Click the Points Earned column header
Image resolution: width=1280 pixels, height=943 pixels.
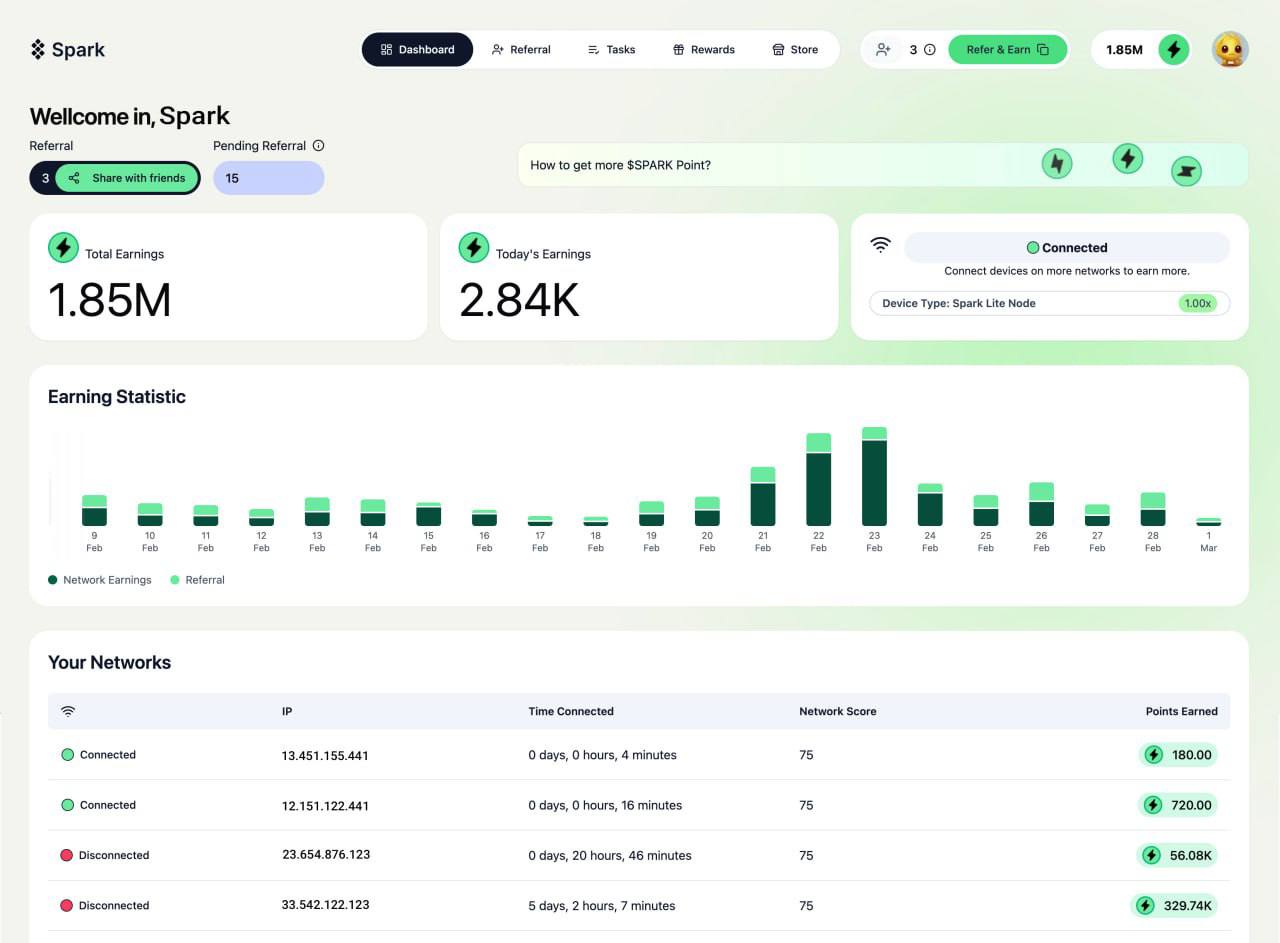coord(1182,711)
